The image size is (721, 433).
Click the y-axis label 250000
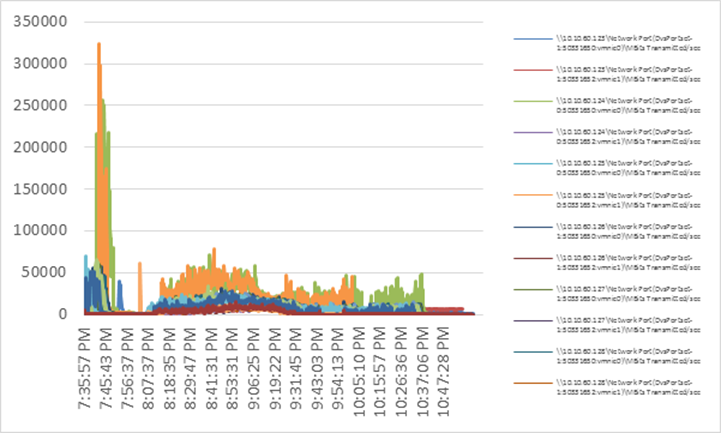tap(40, 105)
